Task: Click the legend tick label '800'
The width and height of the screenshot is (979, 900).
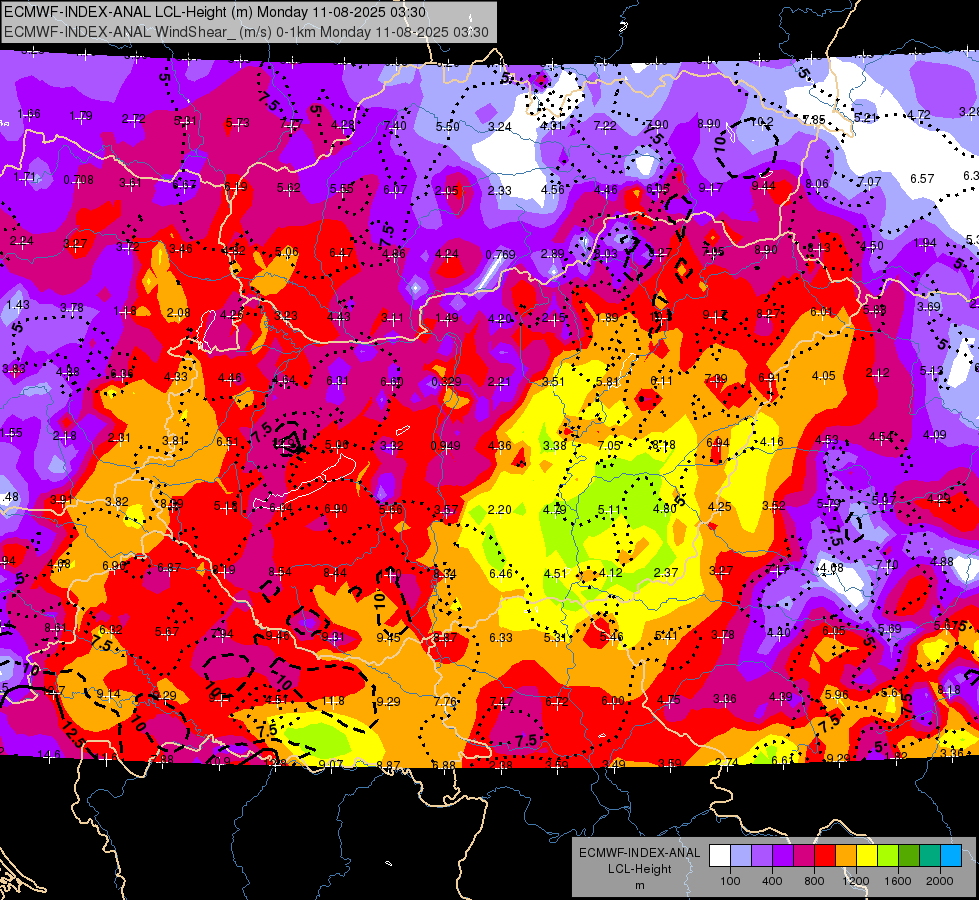Action: tap(814, 881)
